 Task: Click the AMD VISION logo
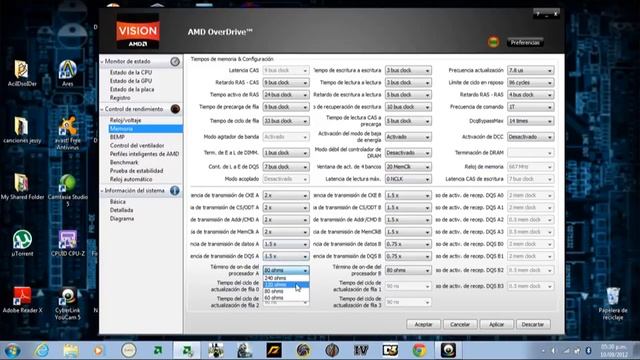pos(138,32)
